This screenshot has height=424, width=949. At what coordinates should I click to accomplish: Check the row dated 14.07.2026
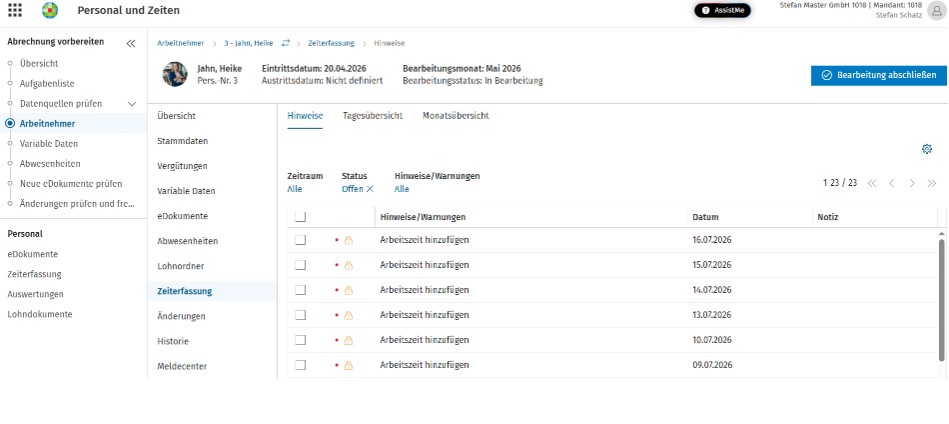point(300,290)
